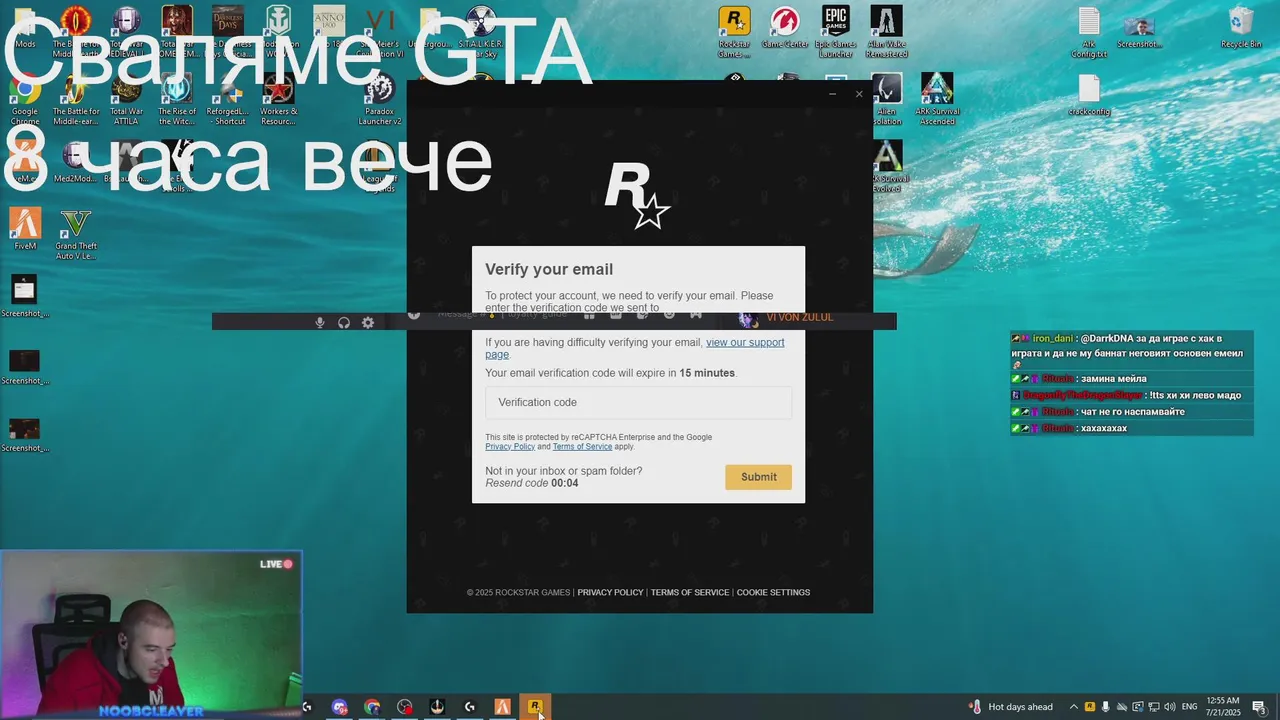Open the Recycle Bin
1280x720 pixels.
(x=1241, y=28)
